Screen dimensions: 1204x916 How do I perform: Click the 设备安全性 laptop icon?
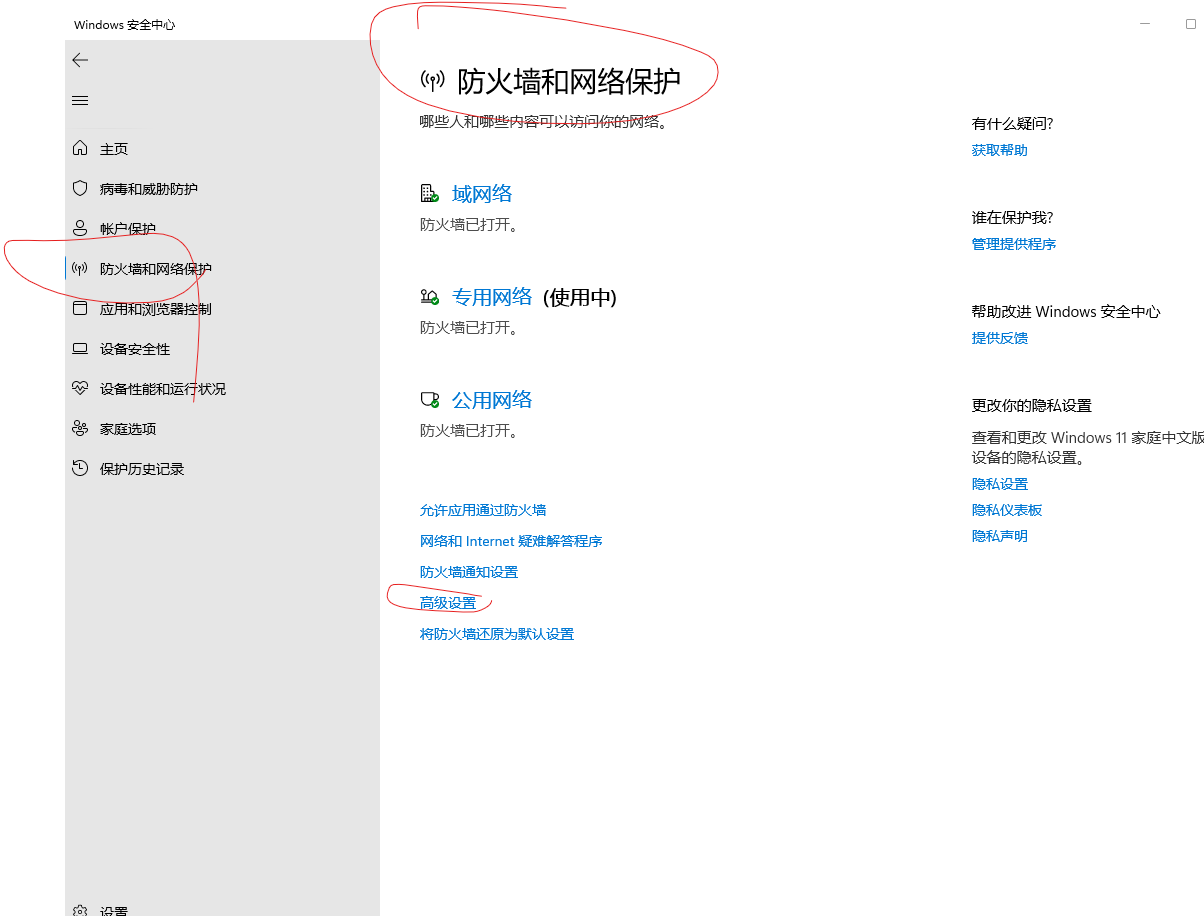coord(80,348)
